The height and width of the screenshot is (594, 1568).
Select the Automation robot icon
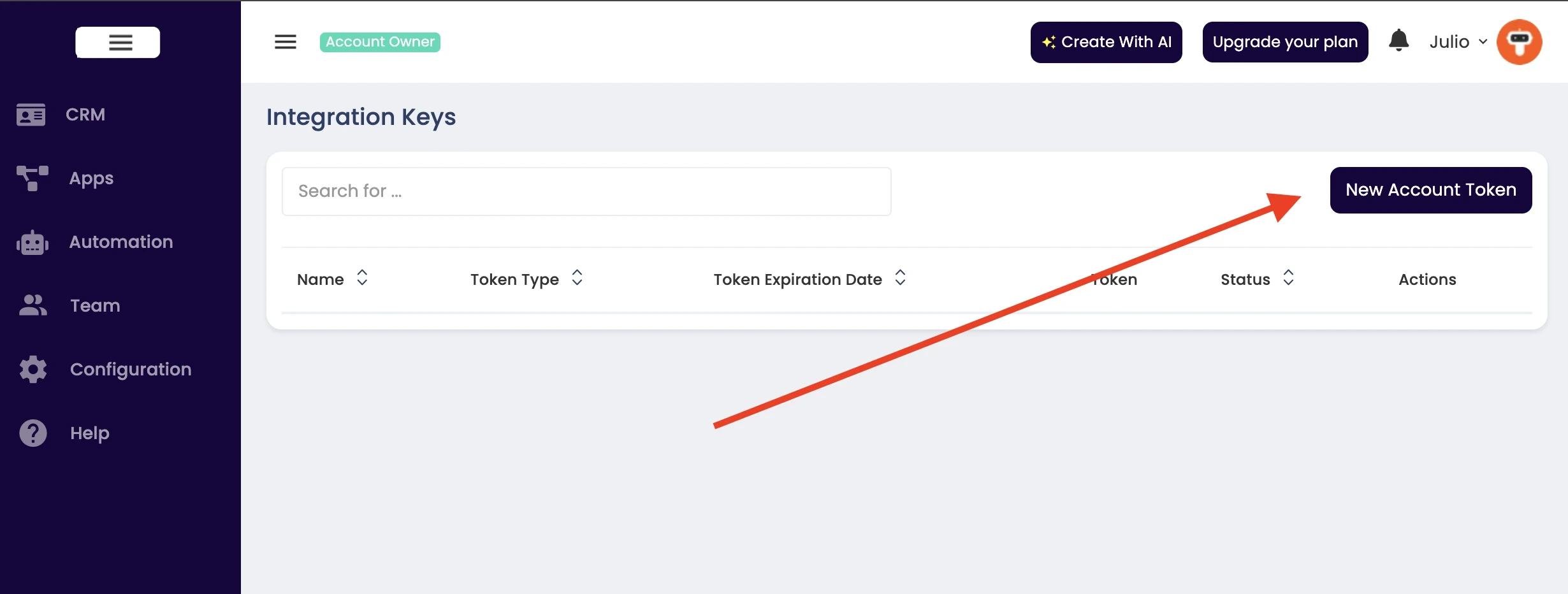tap(32, 242)
